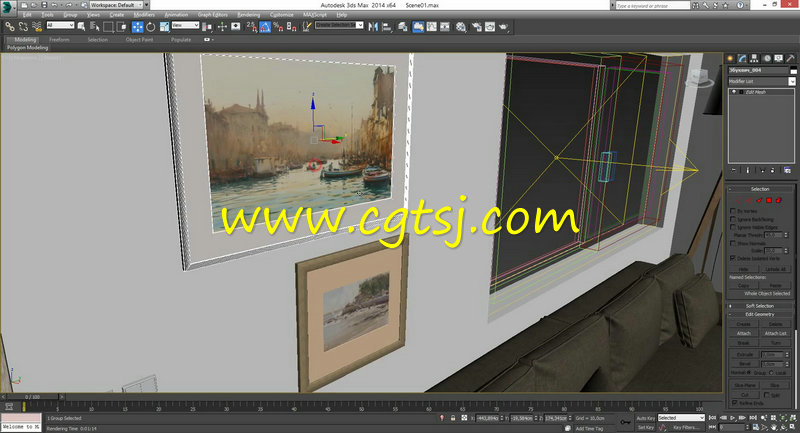Click Go to End playback button
Screen dimensions: 800x433
tap(752, 418)
